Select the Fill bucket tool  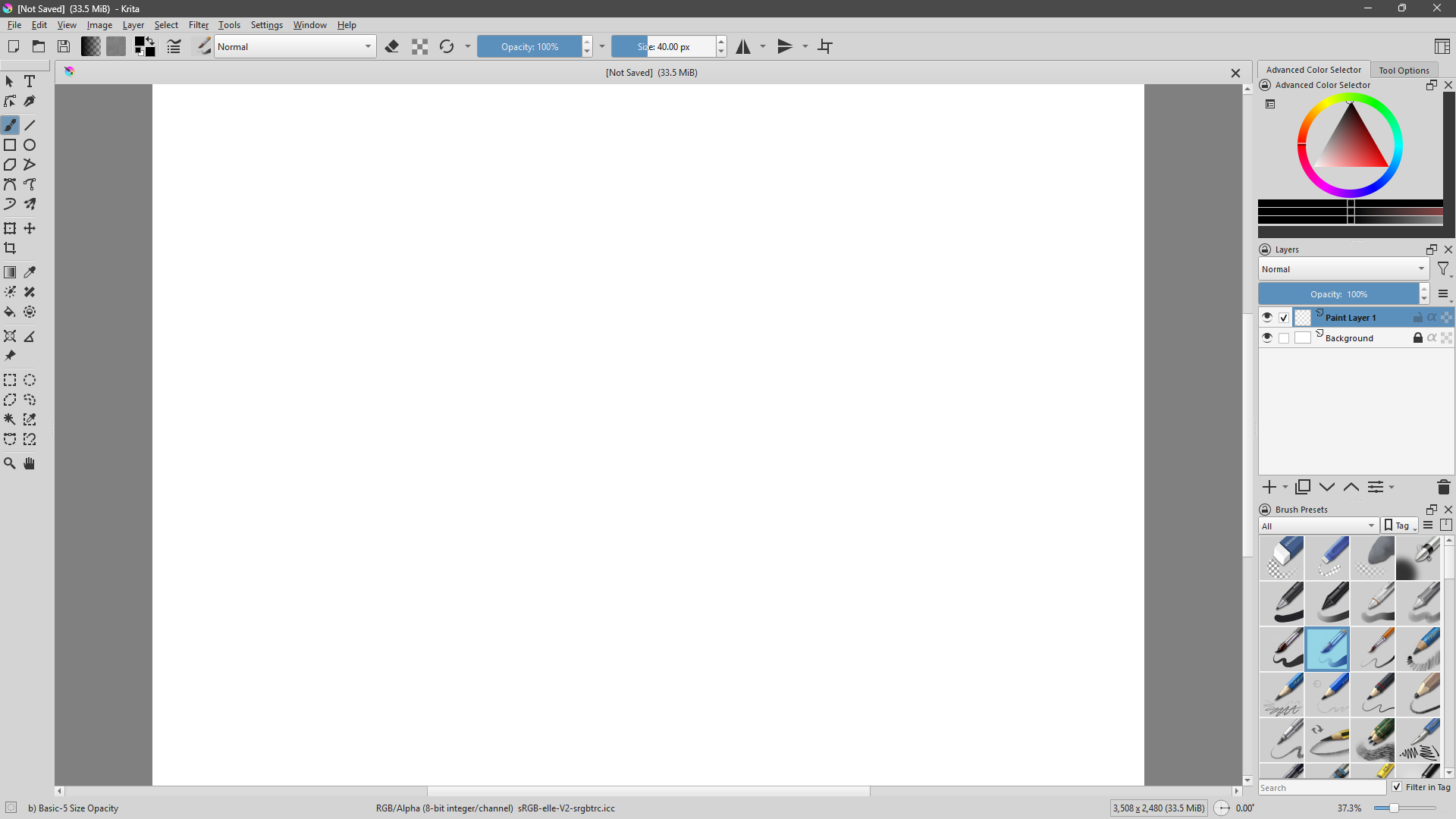pyautogui.click(x=10, y=312)
